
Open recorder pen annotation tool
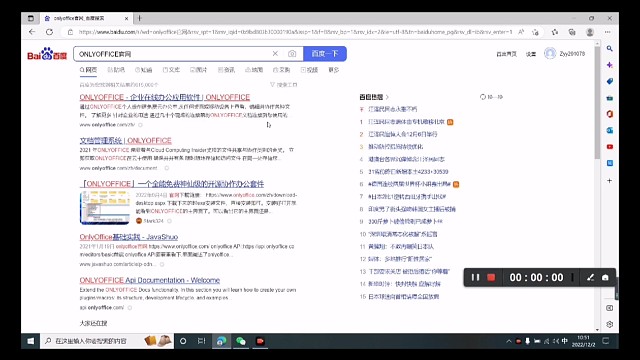[x=590, y=278]
